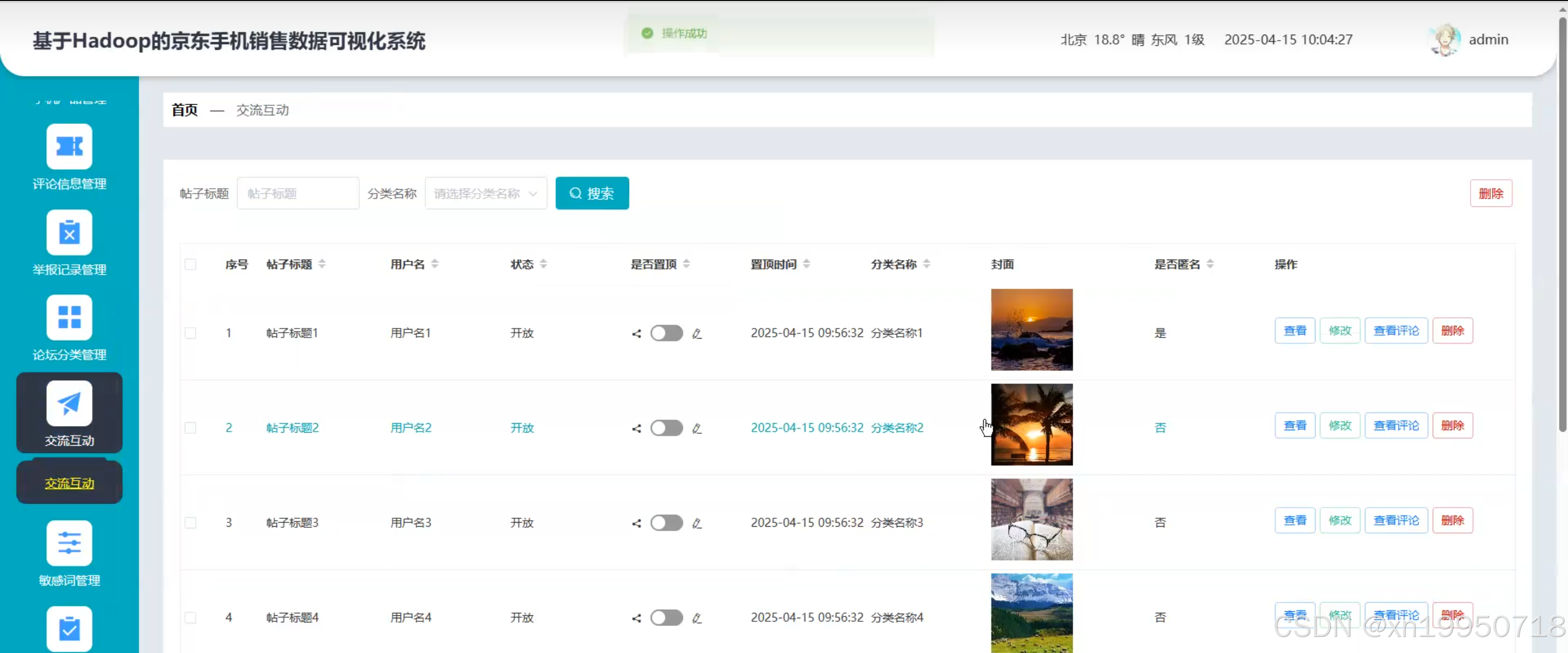Sort by 置顶时间 column arrows
Image resolution: width=1568 pixels, height=653 pixels.
click(x=807, y=264)
